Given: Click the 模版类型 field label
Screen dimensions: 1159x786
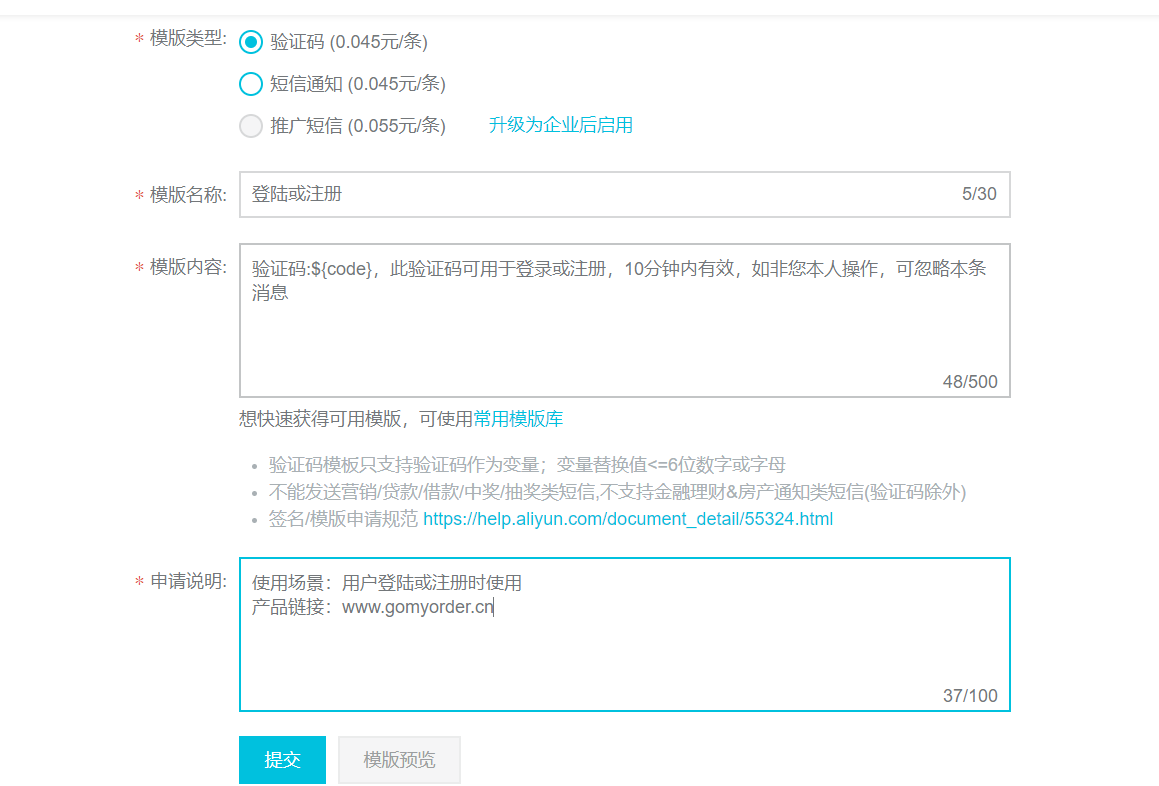Looking at the screenshot, I should coord(188,38).
